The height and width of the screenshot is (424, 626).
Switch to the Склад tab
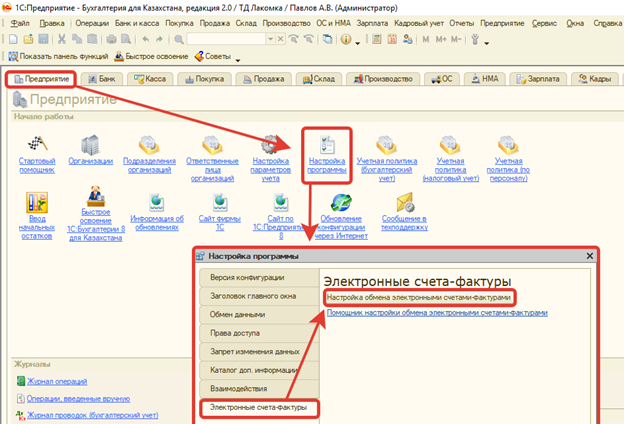coord(319,79)
